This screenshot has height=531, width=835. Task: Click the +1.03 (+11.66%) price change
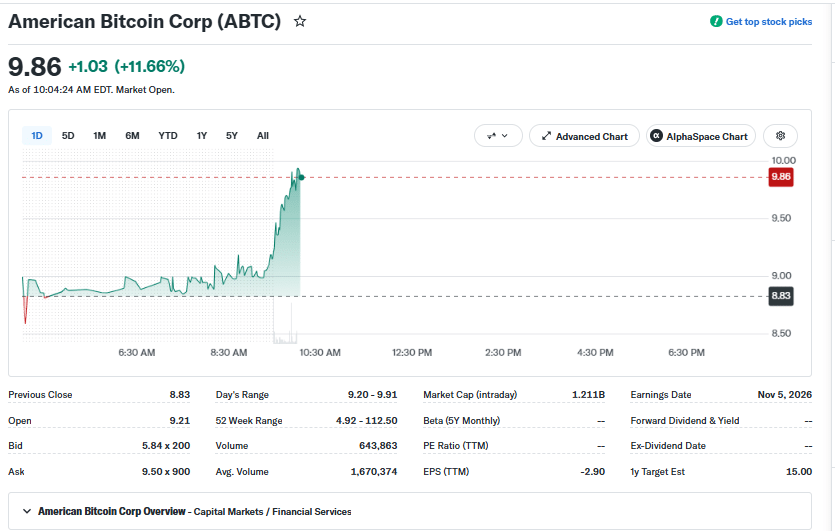127,67
